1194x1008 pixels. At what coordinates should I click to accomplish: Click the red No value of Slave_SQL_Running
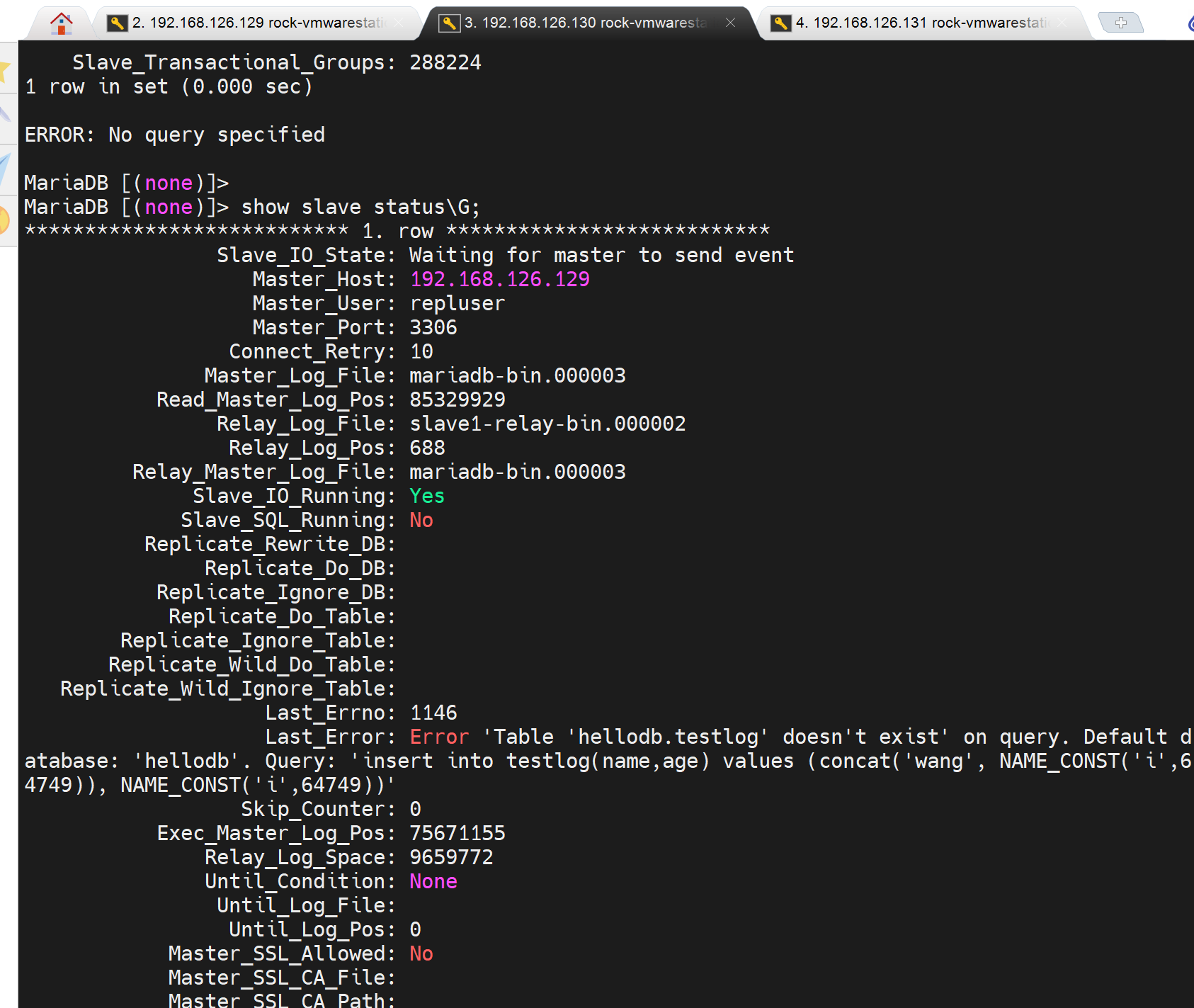(x=421, y=520)
